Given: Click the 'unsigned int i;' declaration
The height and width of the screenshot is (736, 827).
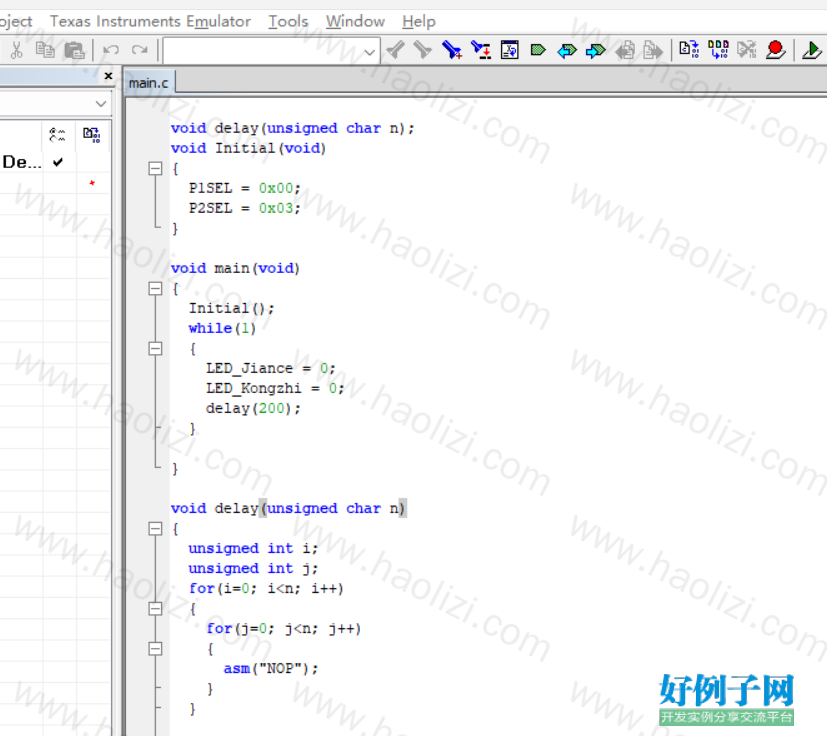Looking at the screenshot, I should [x=253, y=549].
